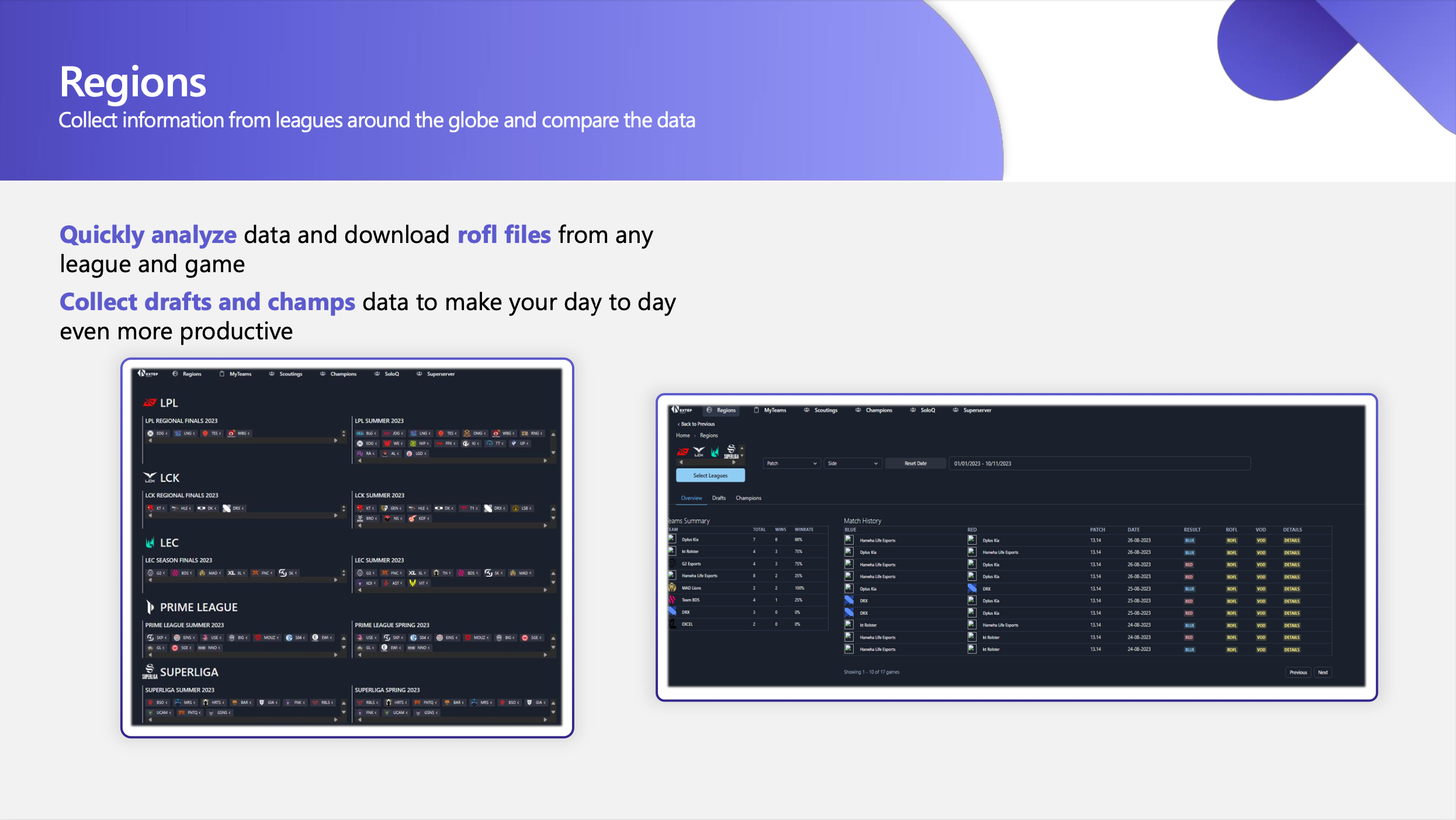
Task: Click the red LPL league logo
Action: [x=150, y=402]
